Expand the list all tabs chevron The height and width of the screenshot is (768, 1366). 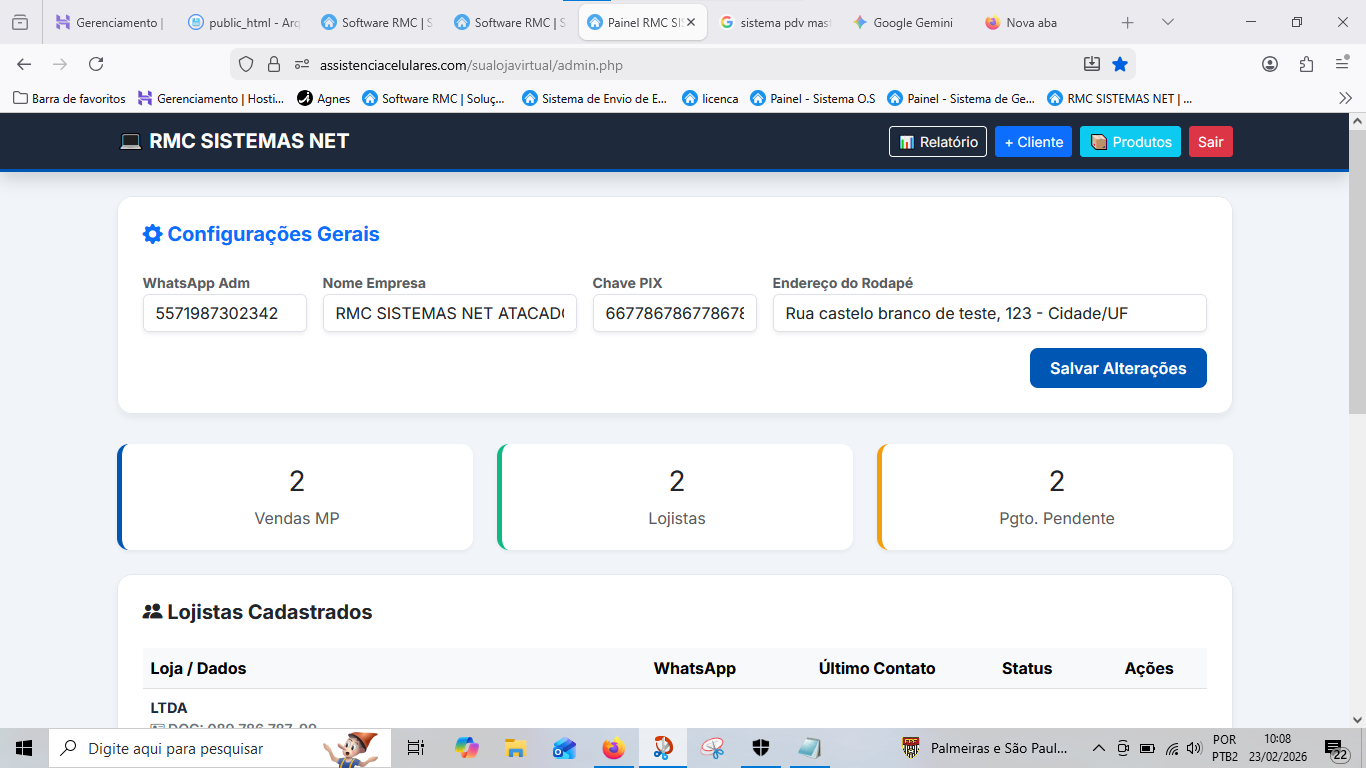pos(1167,22)
